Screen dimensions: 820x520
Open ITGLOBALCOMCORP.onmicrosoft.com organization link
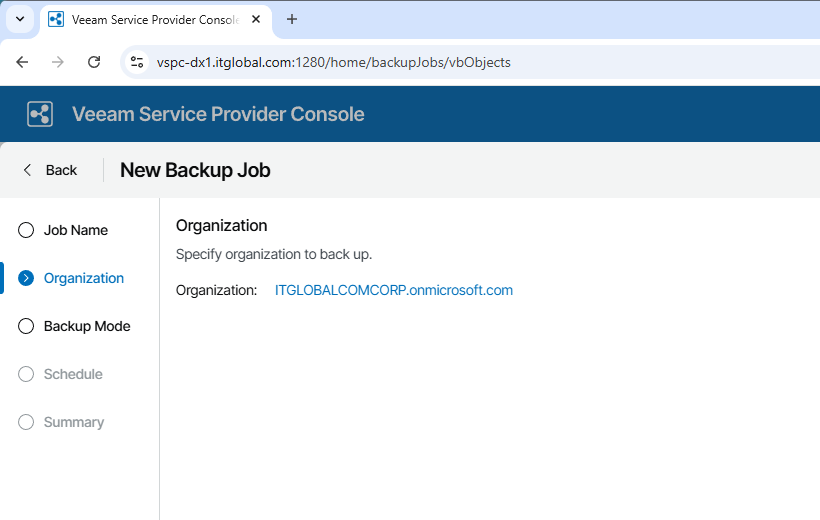tap(394, 290)
